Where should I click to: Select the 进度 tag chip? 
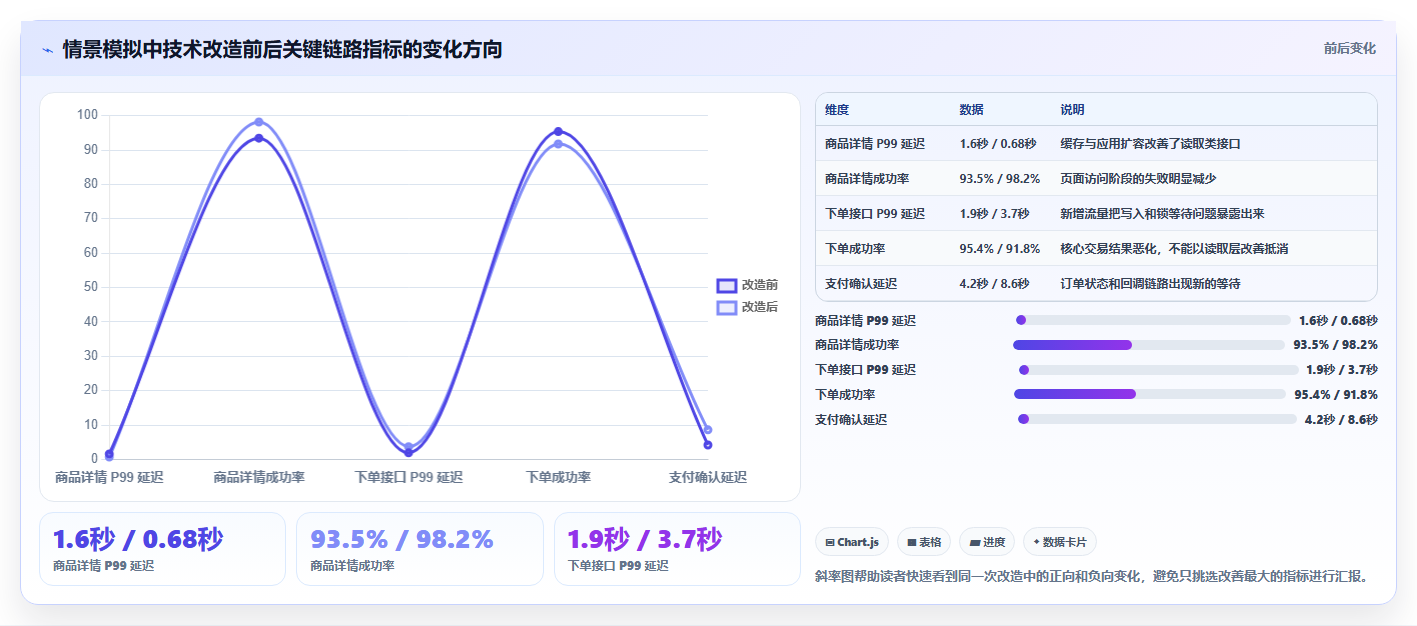point(987,542)
